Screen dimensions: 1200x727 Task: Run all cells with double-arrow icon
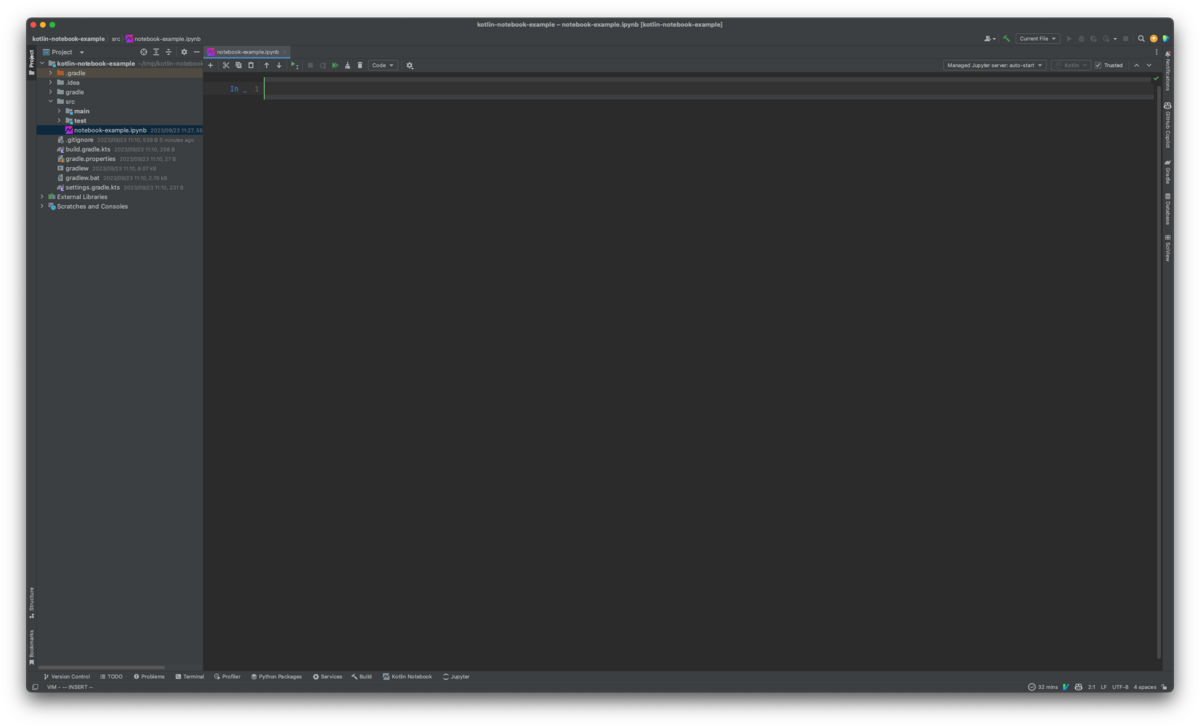[x=335, y=65]
